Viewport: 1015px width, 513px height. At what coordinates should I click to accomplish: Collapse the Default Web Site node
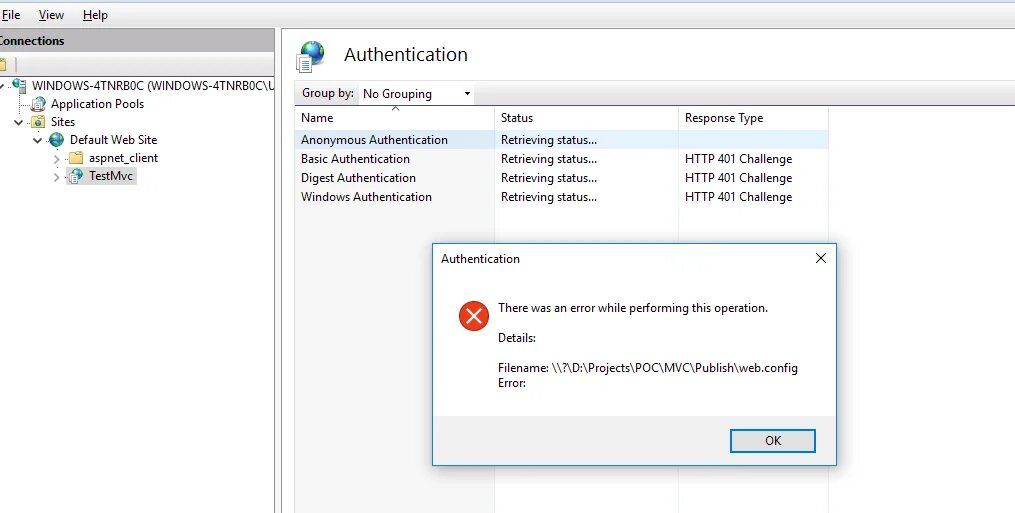pyautogui.click(x=38, y=140)
